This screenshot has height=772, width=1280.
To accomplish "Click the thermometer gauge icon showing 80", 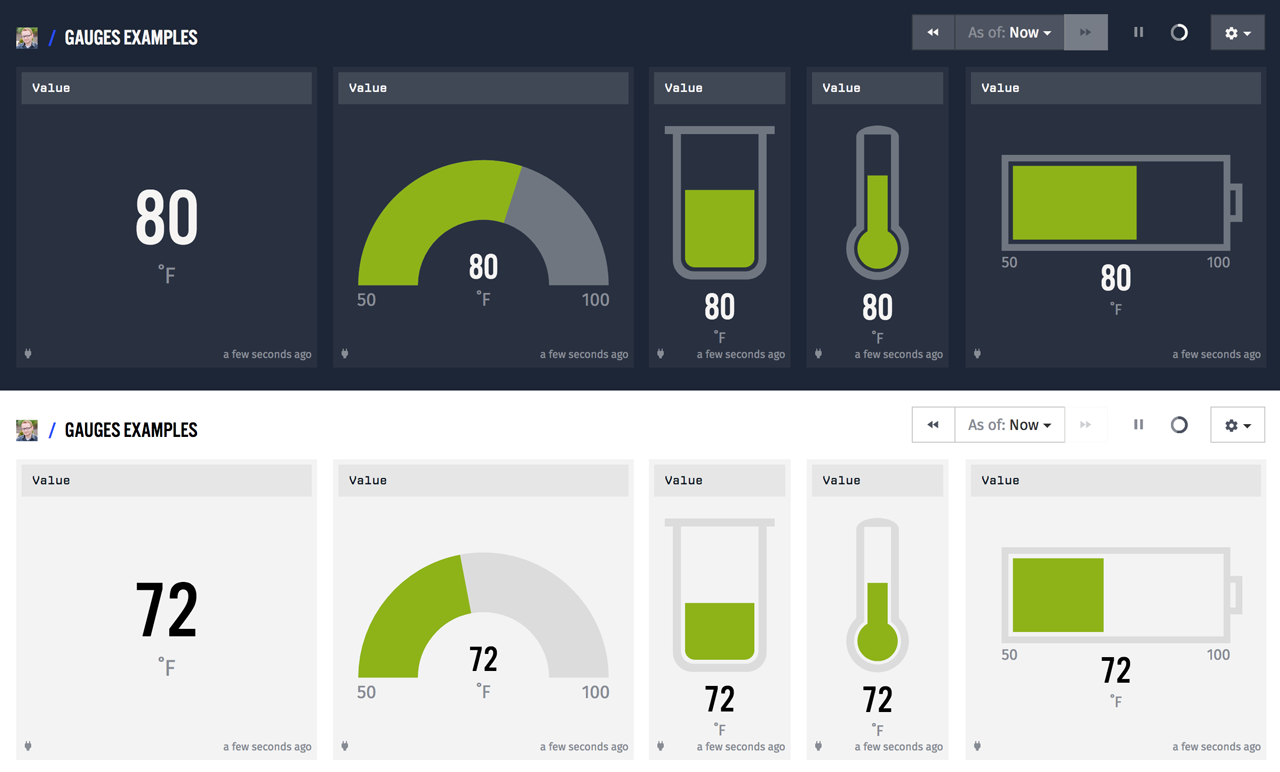I will click(877, 204).
